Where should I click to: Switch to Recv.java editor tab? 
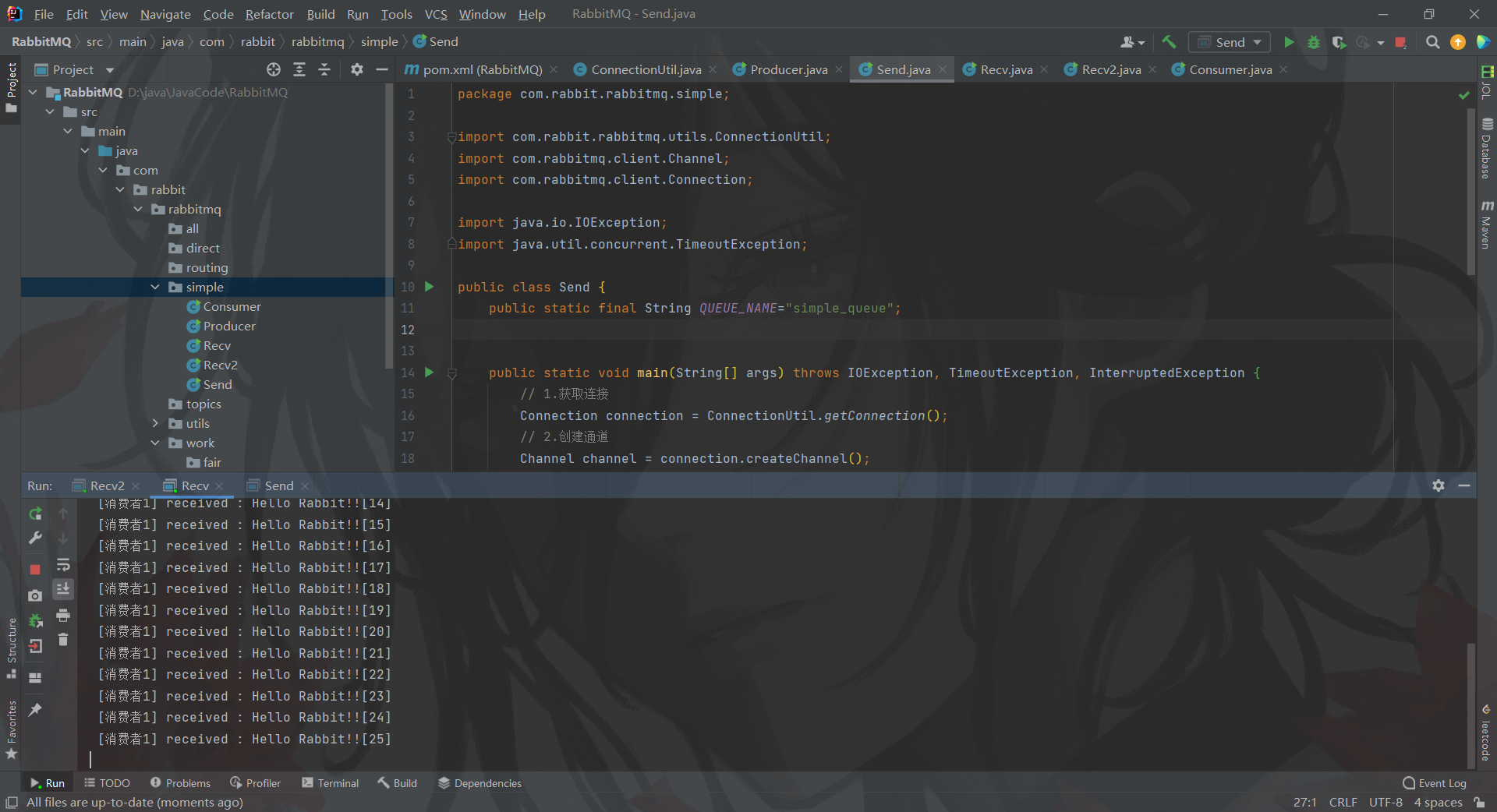pyautogui.click(x=1006, y=69)
